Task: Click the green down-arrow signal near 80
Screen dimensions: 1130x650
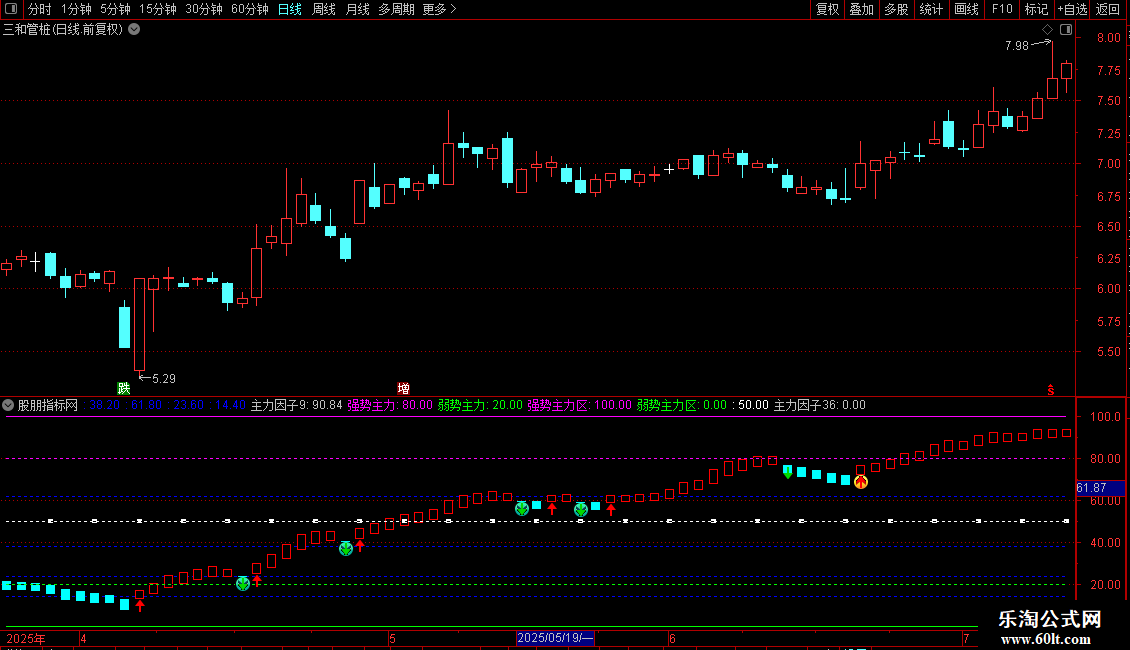Action: [x=788, y=473]
